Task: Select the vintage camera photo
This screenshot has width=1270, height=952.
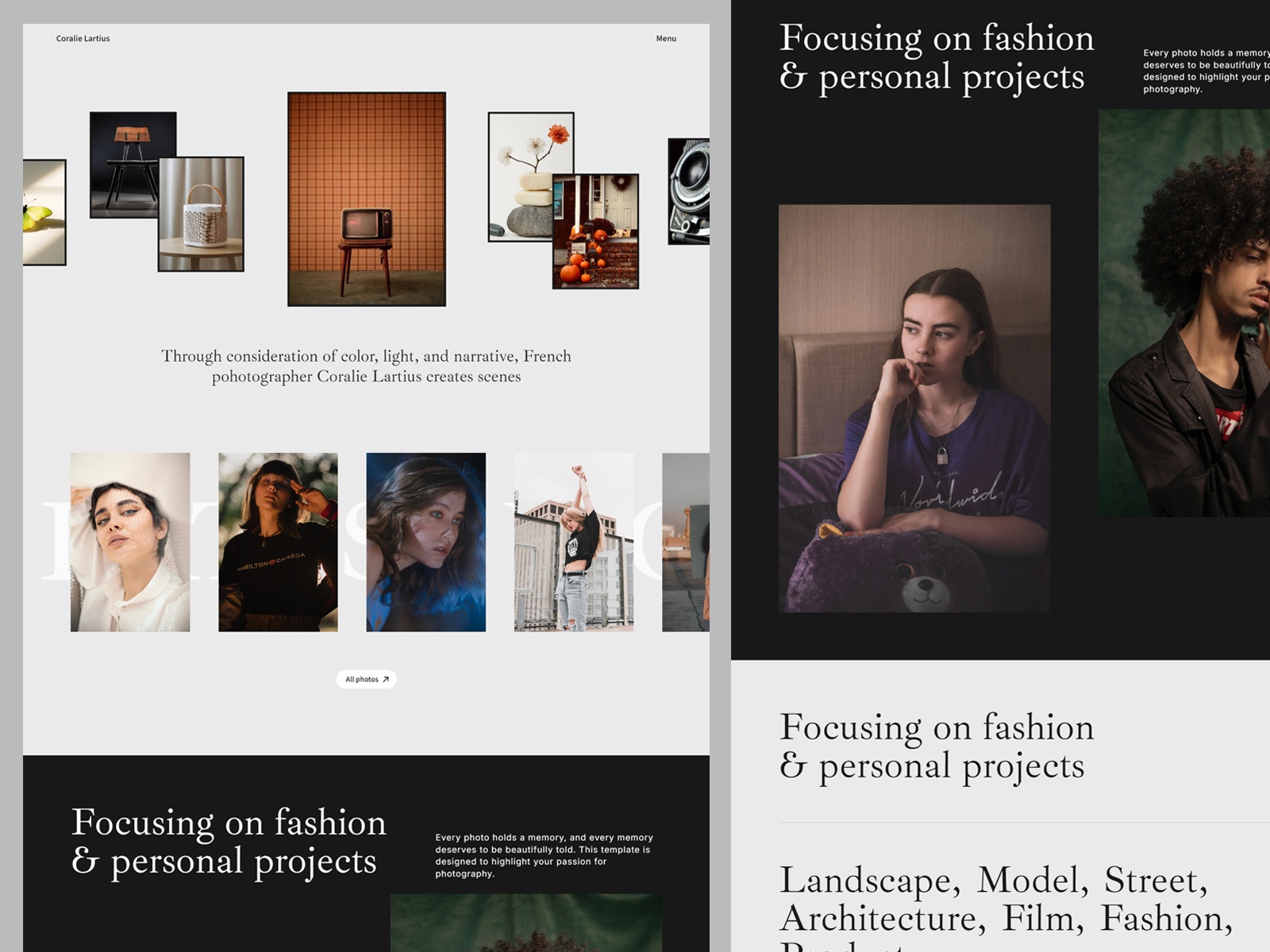Action: coord(688,191)
